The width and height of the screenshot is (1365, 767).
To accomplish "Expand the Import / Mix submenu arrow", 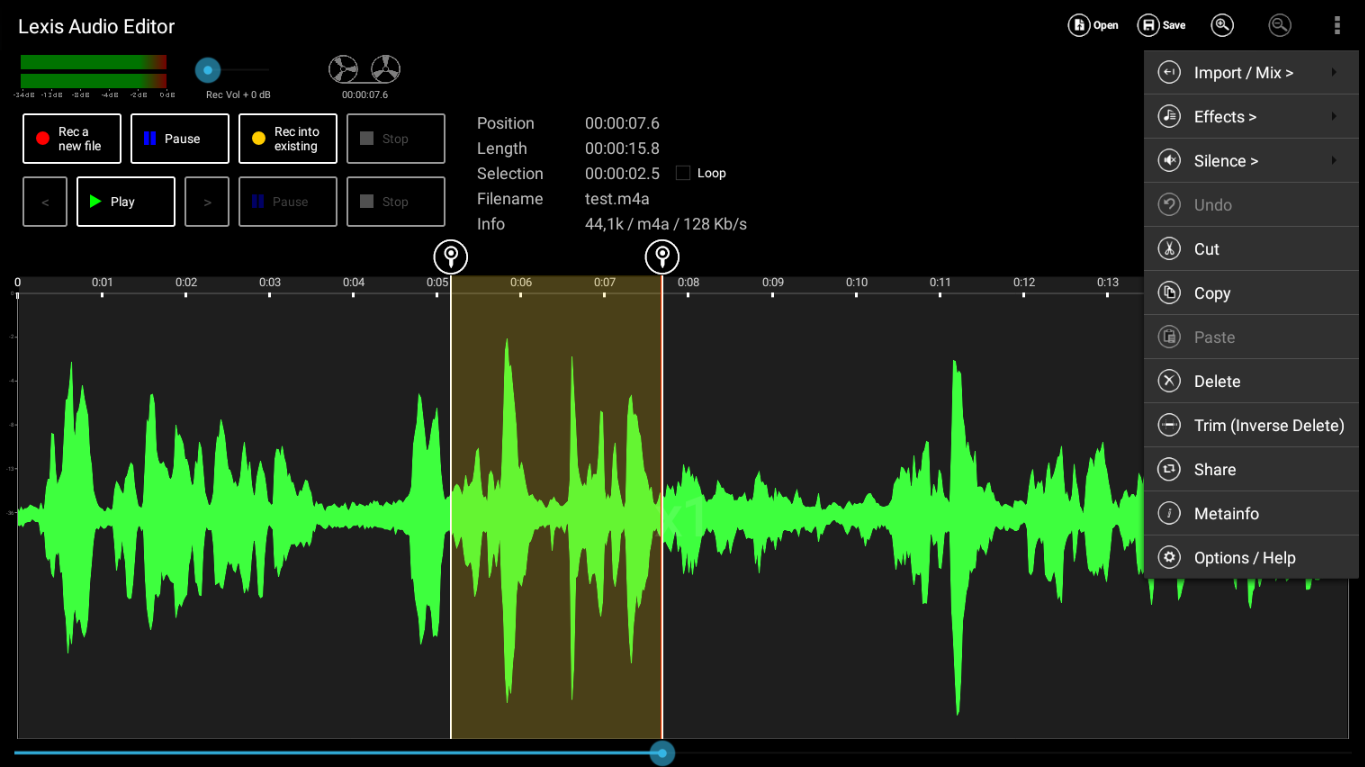I will pos(1334,73).
